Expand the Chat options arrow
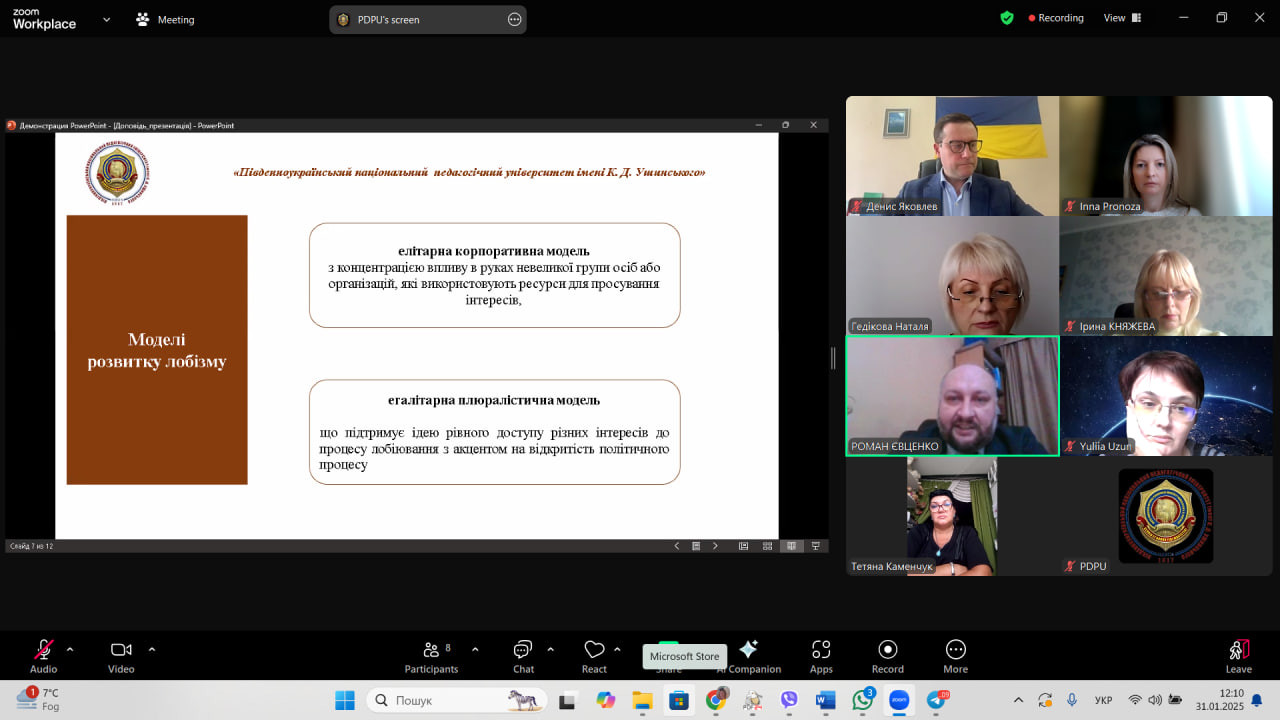Viewport: 1280px width, 720px height. 550,649
